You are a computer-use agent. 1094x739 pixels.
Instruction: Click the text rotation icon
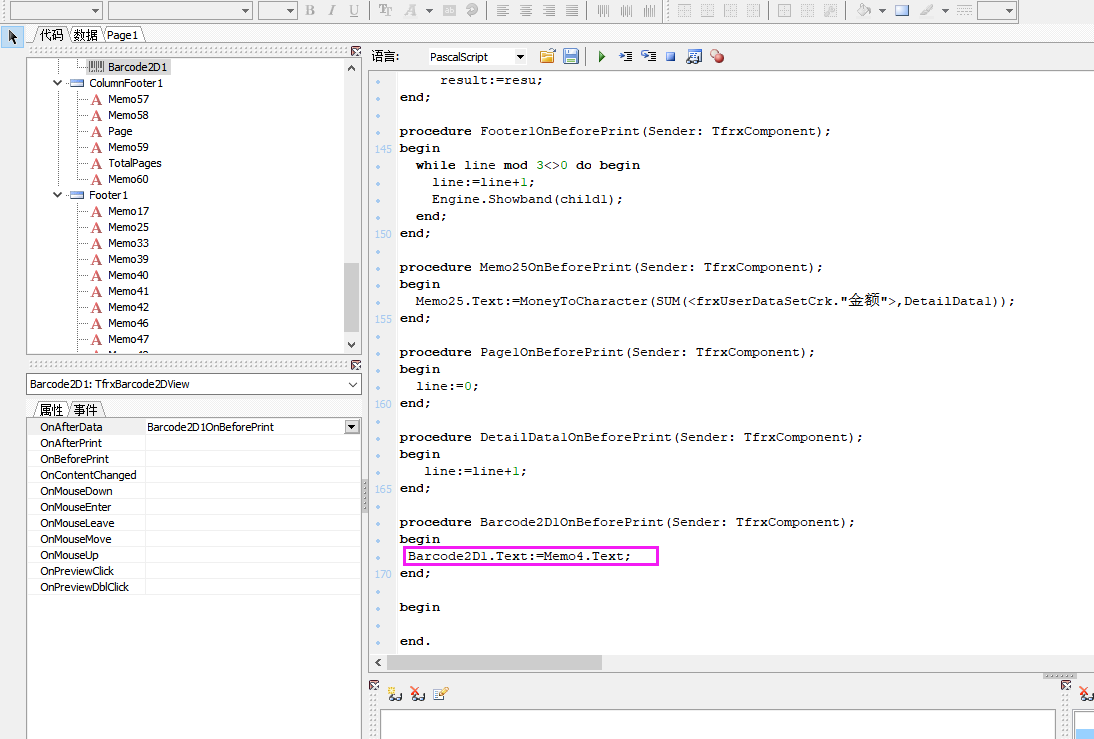(472, 10)
